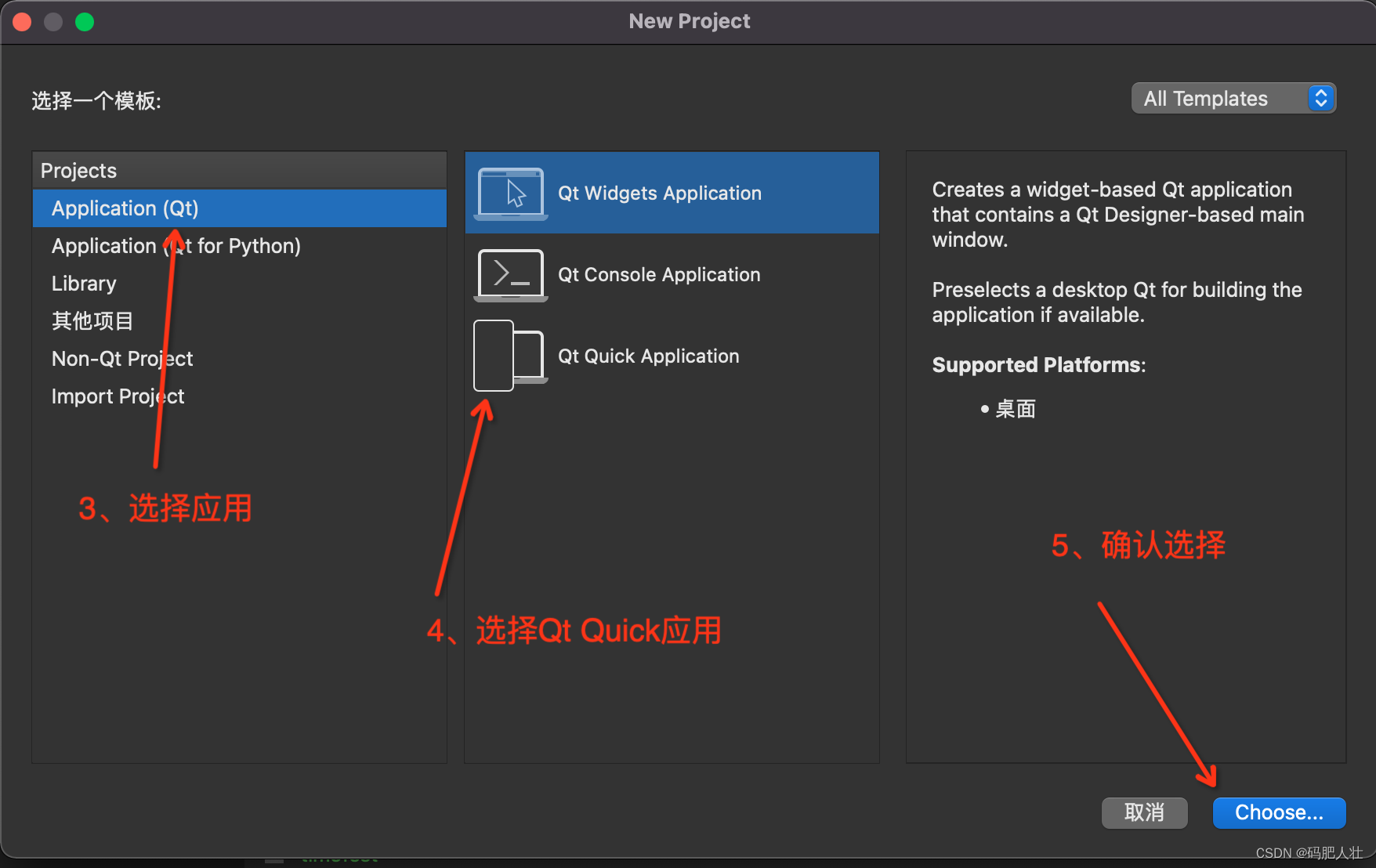
Task: Pick the Non-Qt Project category
Action: click(240, 359)
